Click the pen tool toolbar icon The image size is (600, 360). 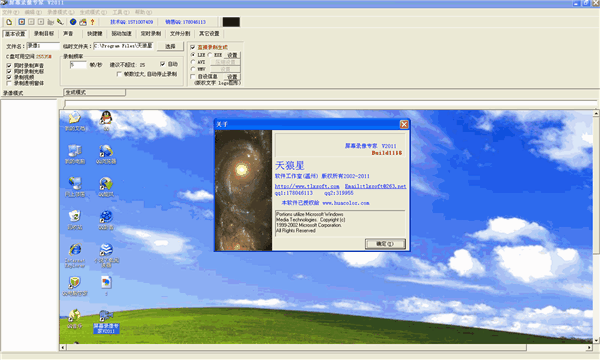(x=60, y=22)
